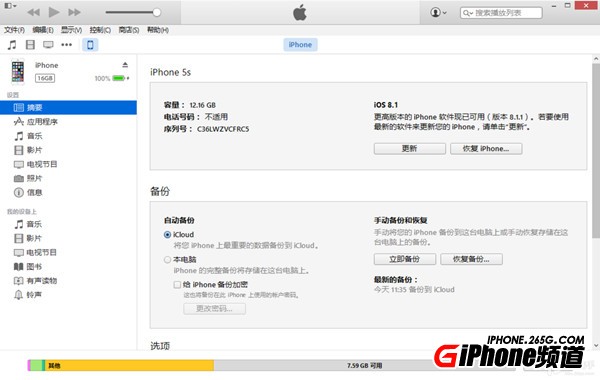Open the mini-player menu at top-left
The width and height of the screenshot is (600, 380).
pyautogui.click(x=10, y=6)
